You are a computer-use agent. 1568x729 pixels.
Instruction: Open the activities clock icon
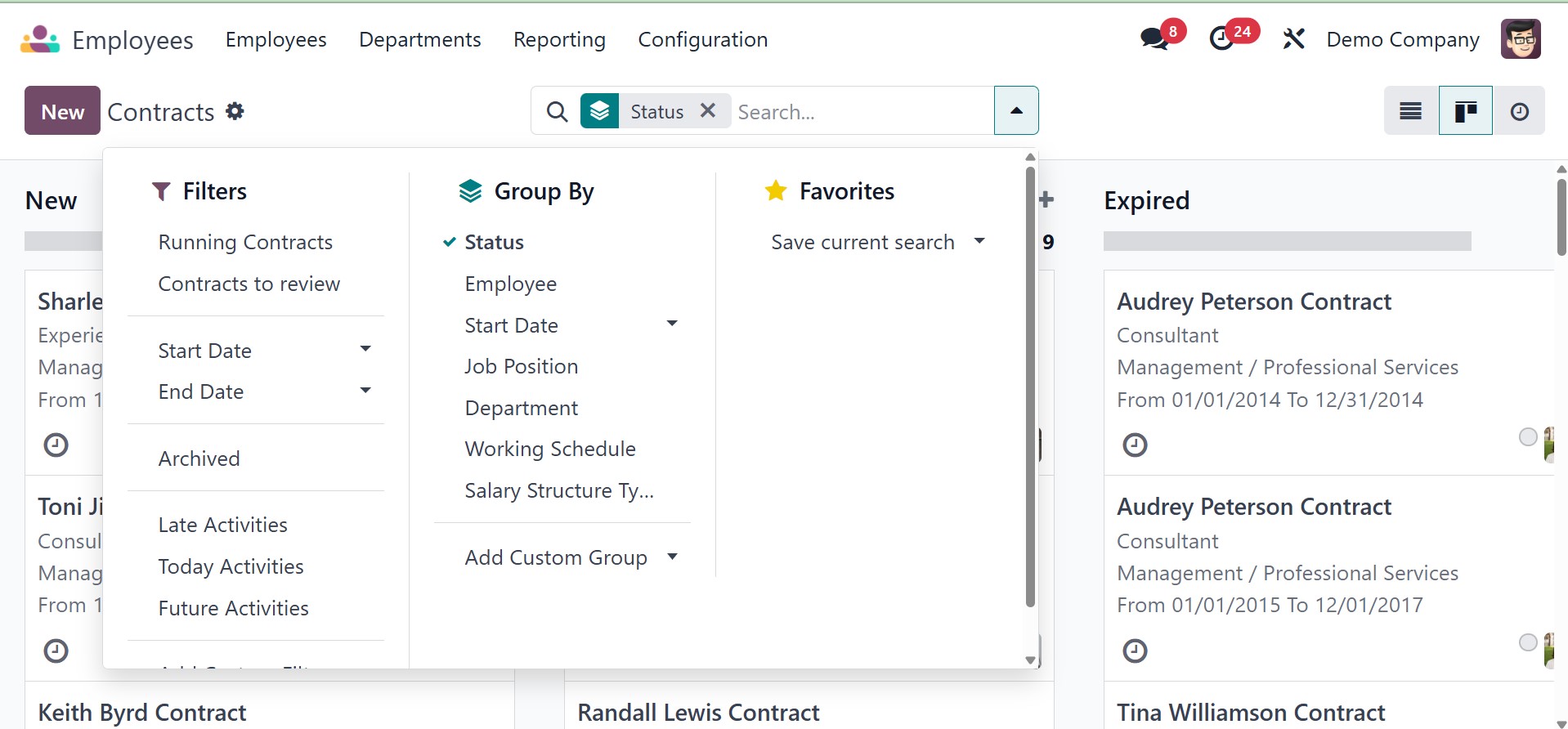coord(1222,38)
